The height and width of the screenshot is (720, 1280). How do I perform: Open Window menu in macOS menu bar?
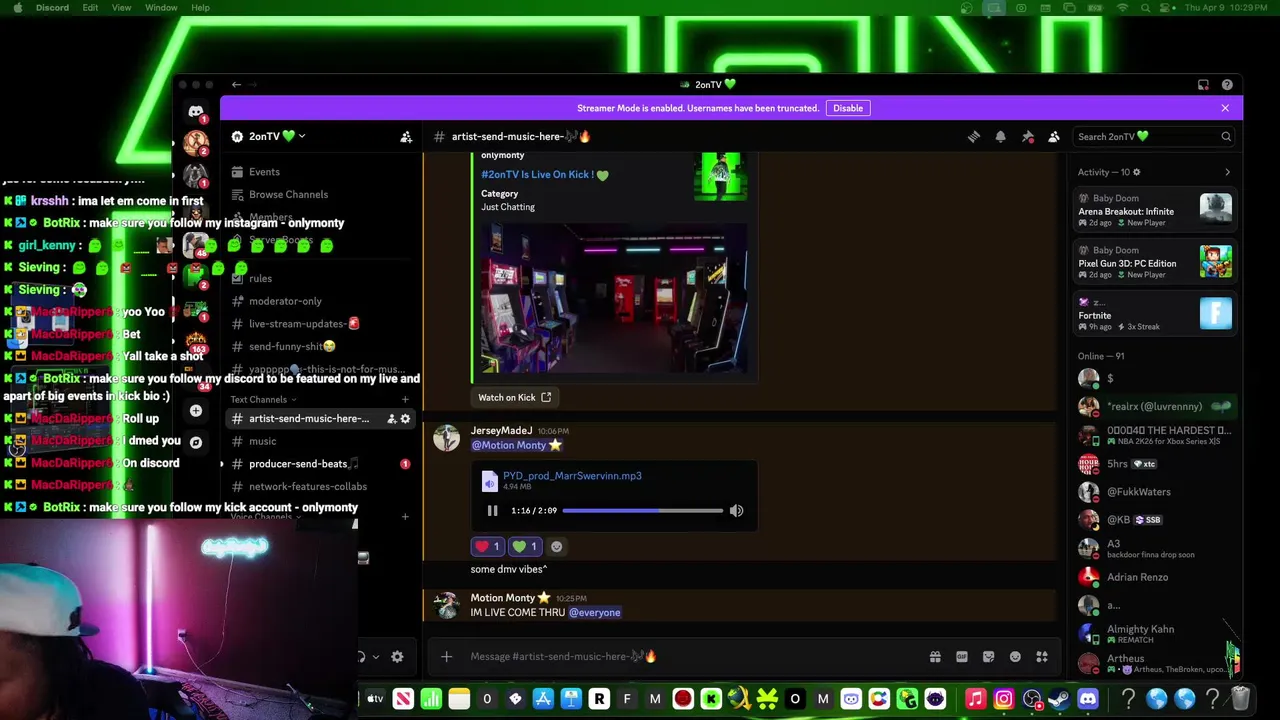pyautogui.click(x=161, y=8)
